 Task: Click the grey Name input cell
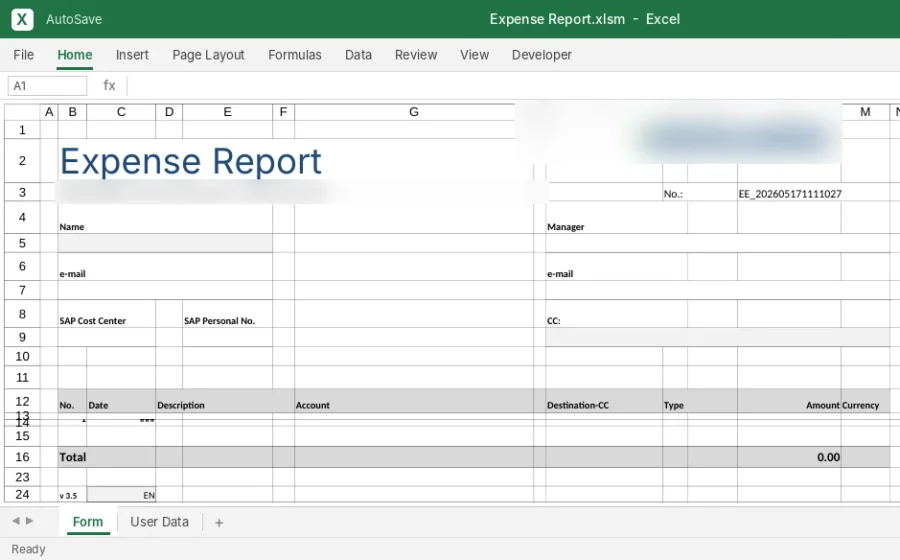(x=165, y=243)
